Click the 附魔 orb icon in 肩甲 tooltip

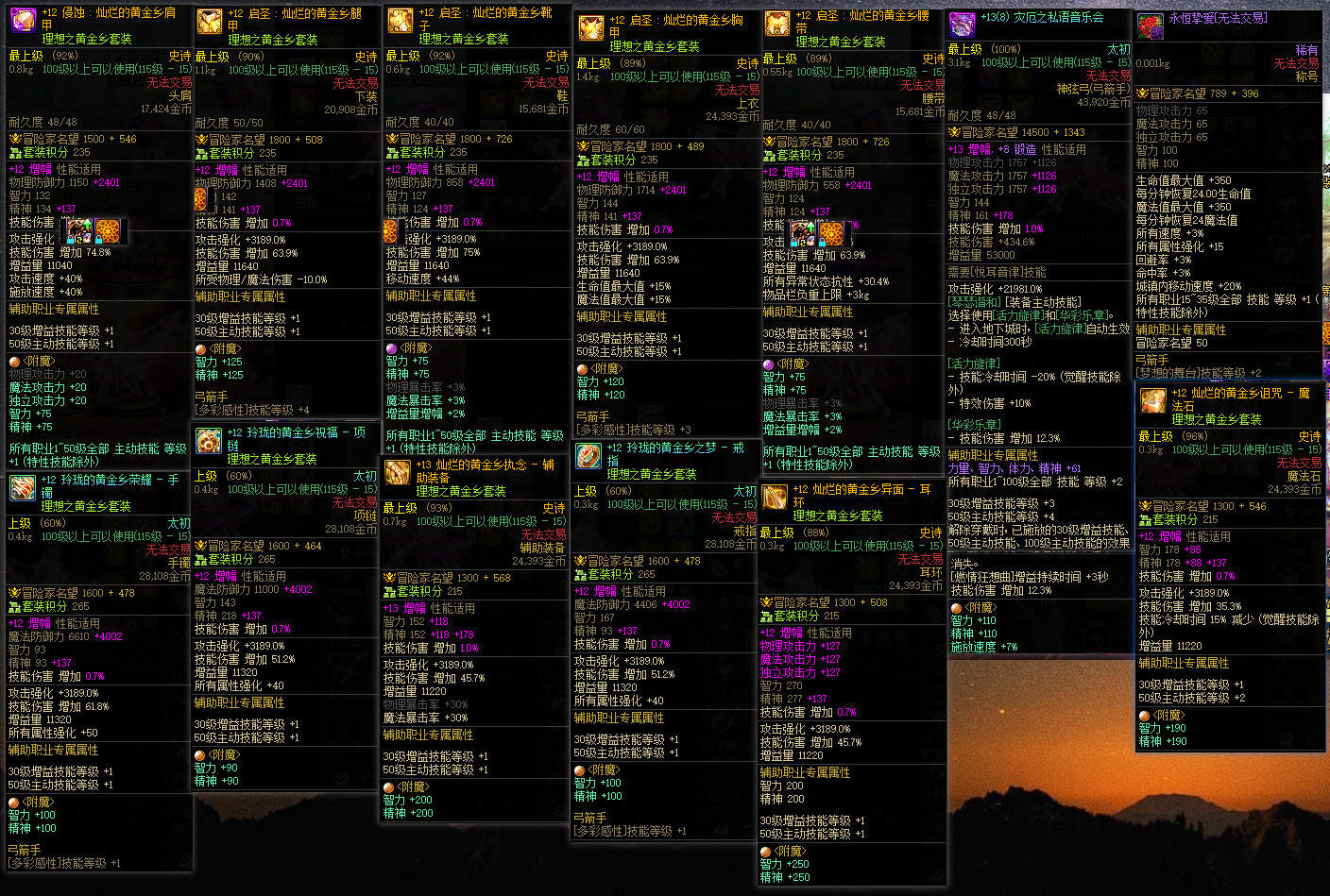(14, 361)
